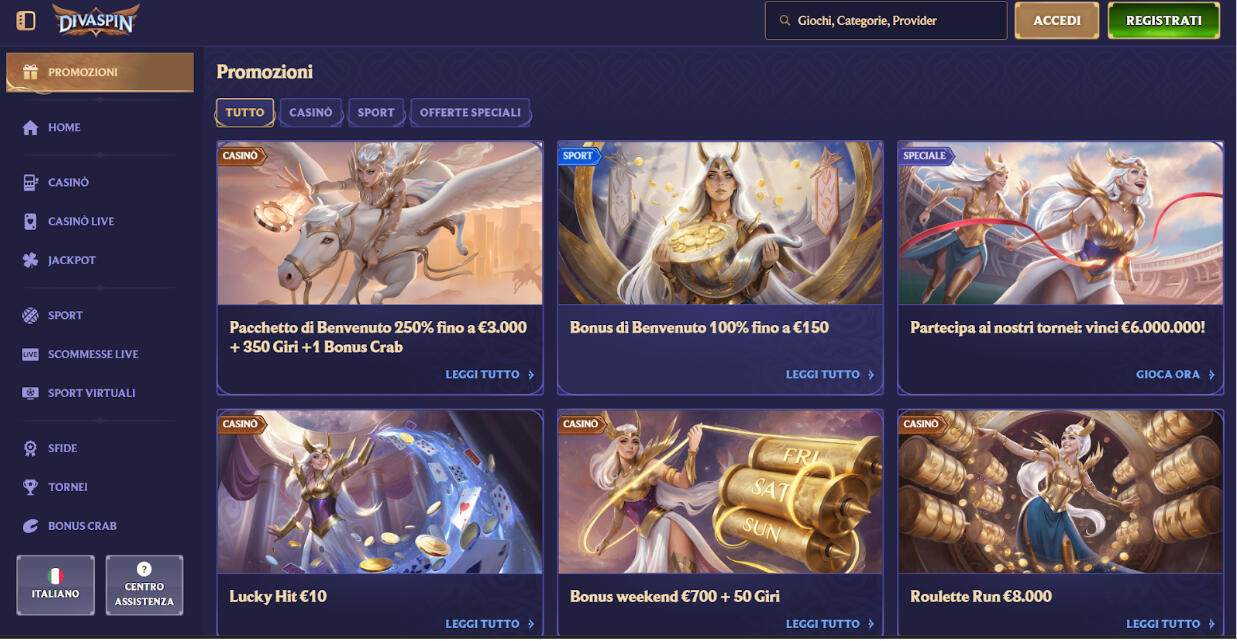Select the Sport promotions tab
The height and width of the screenshot is (641, 1237).
376,113
